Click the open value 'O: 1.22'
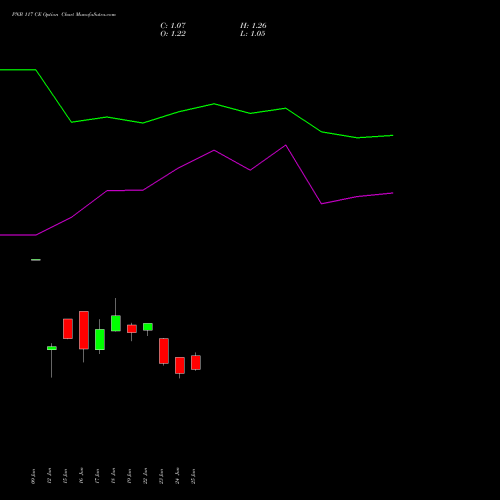Viewport: 500px width, 500px height. click(173, 34)
